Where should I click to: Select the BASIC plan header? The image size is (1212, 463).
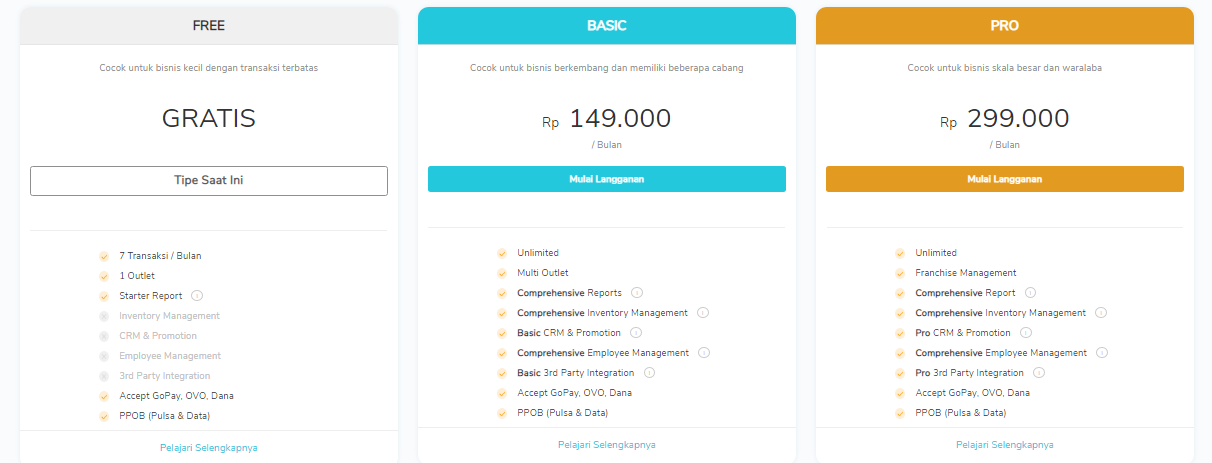[x=607, y=26]
